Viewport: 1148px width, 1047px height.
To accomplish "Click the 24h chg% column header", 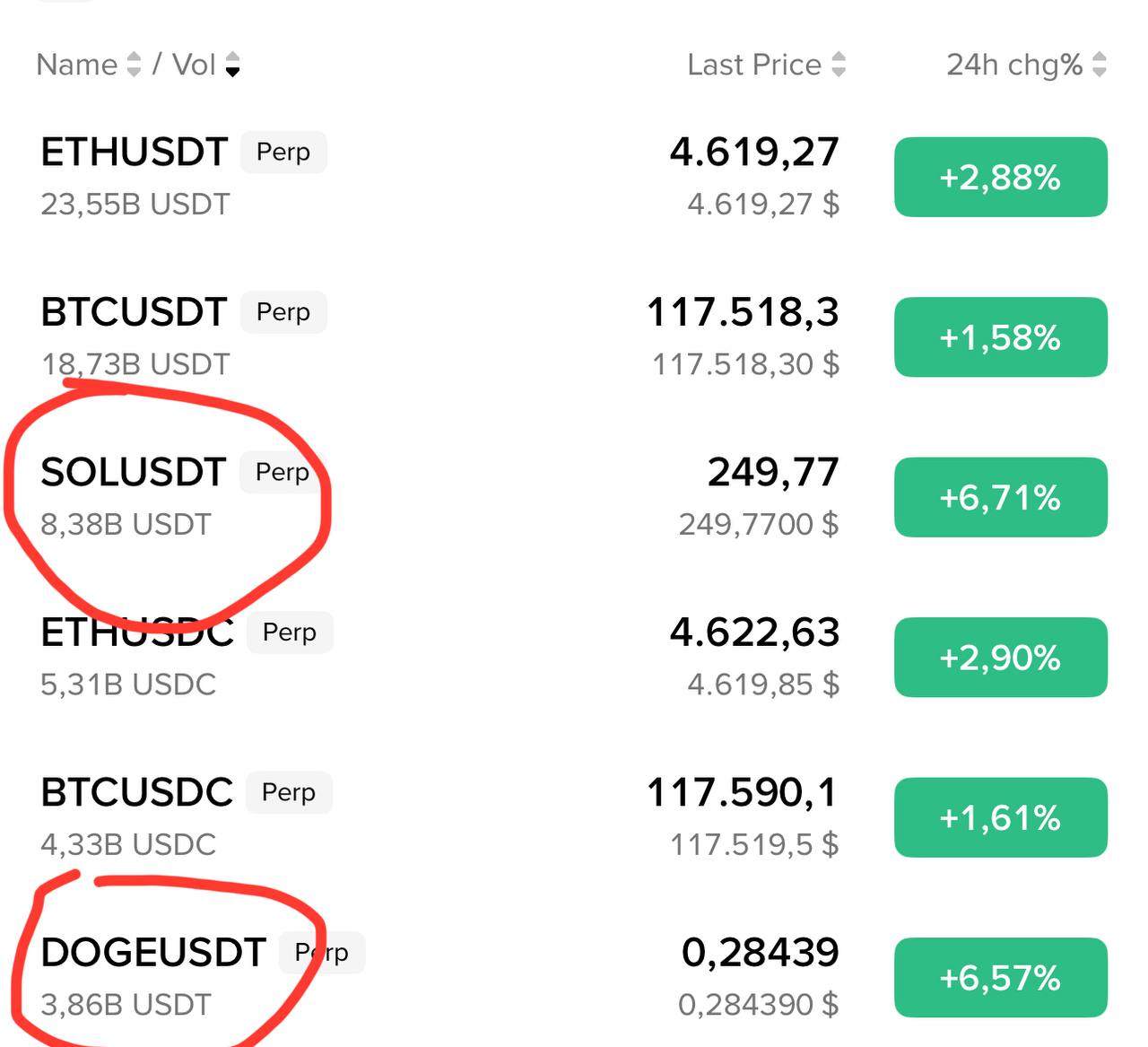I will point(1014,65).
